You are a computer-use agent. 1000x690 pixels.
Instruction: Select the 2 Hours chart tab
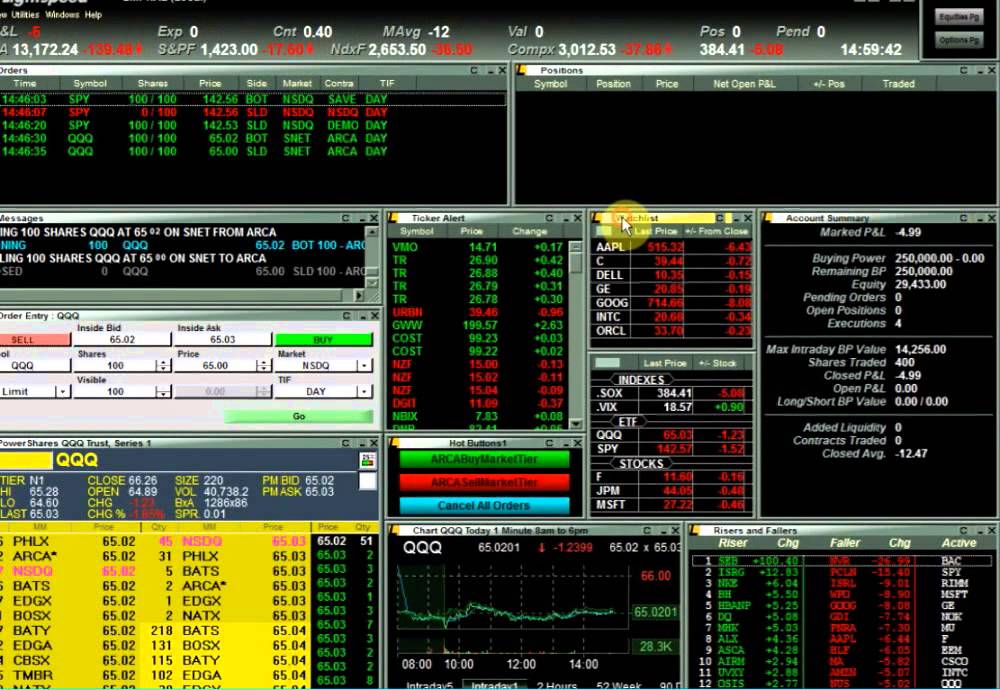pos(557,685)
